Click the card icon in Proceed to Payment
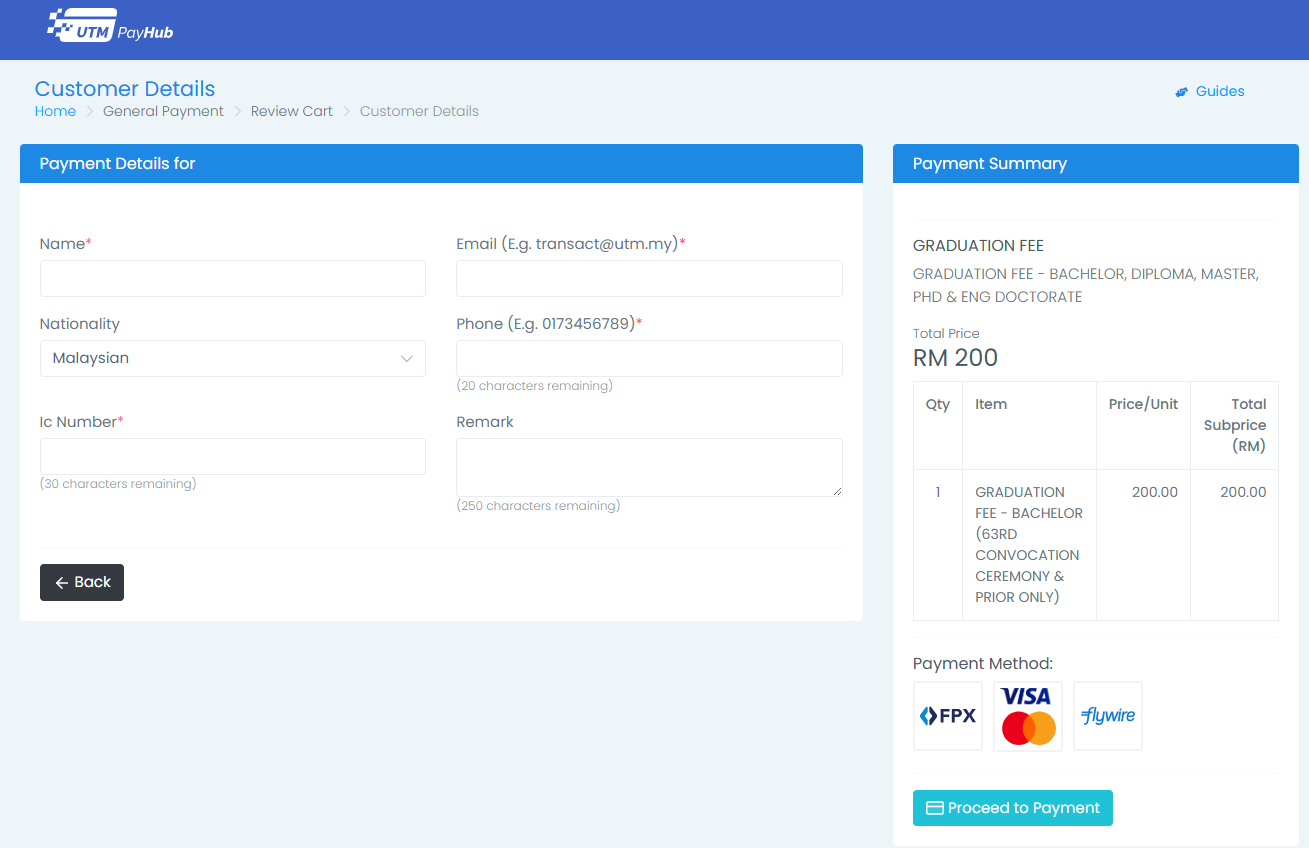This screenshot has height=848, width=1309. [x=935, y=808]
